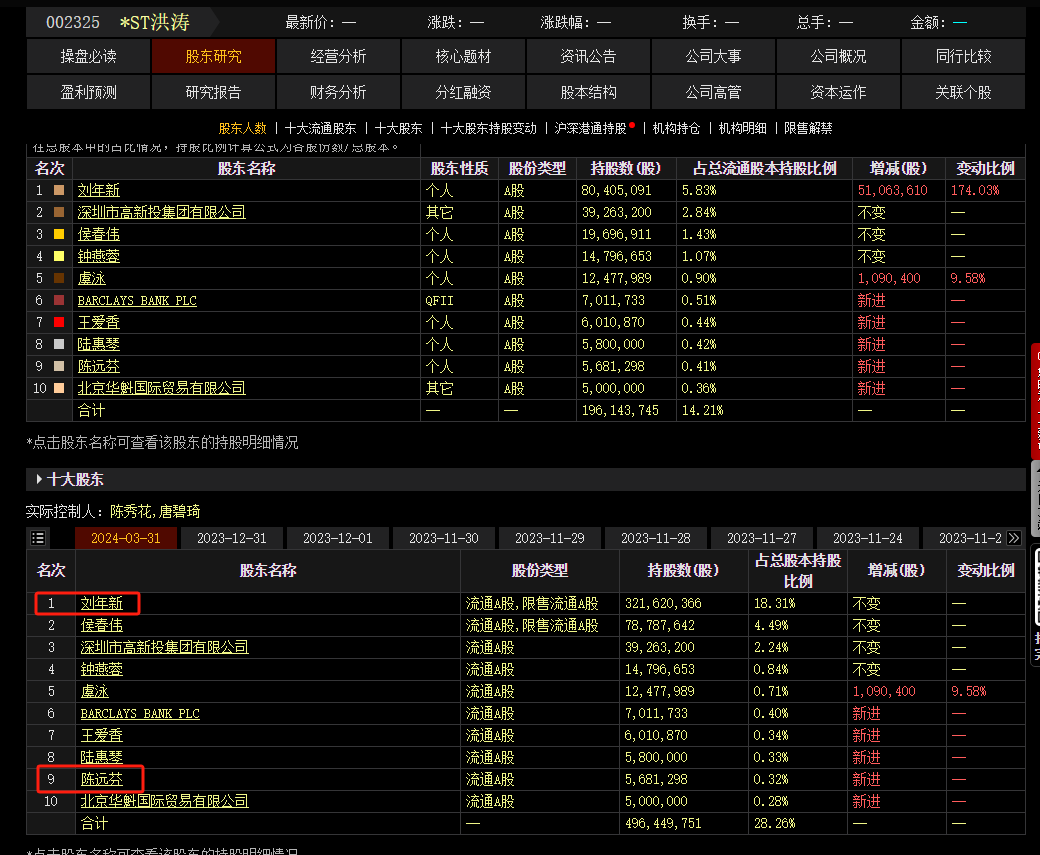Click the color swatch next to 刘年新

pos(59,190)
